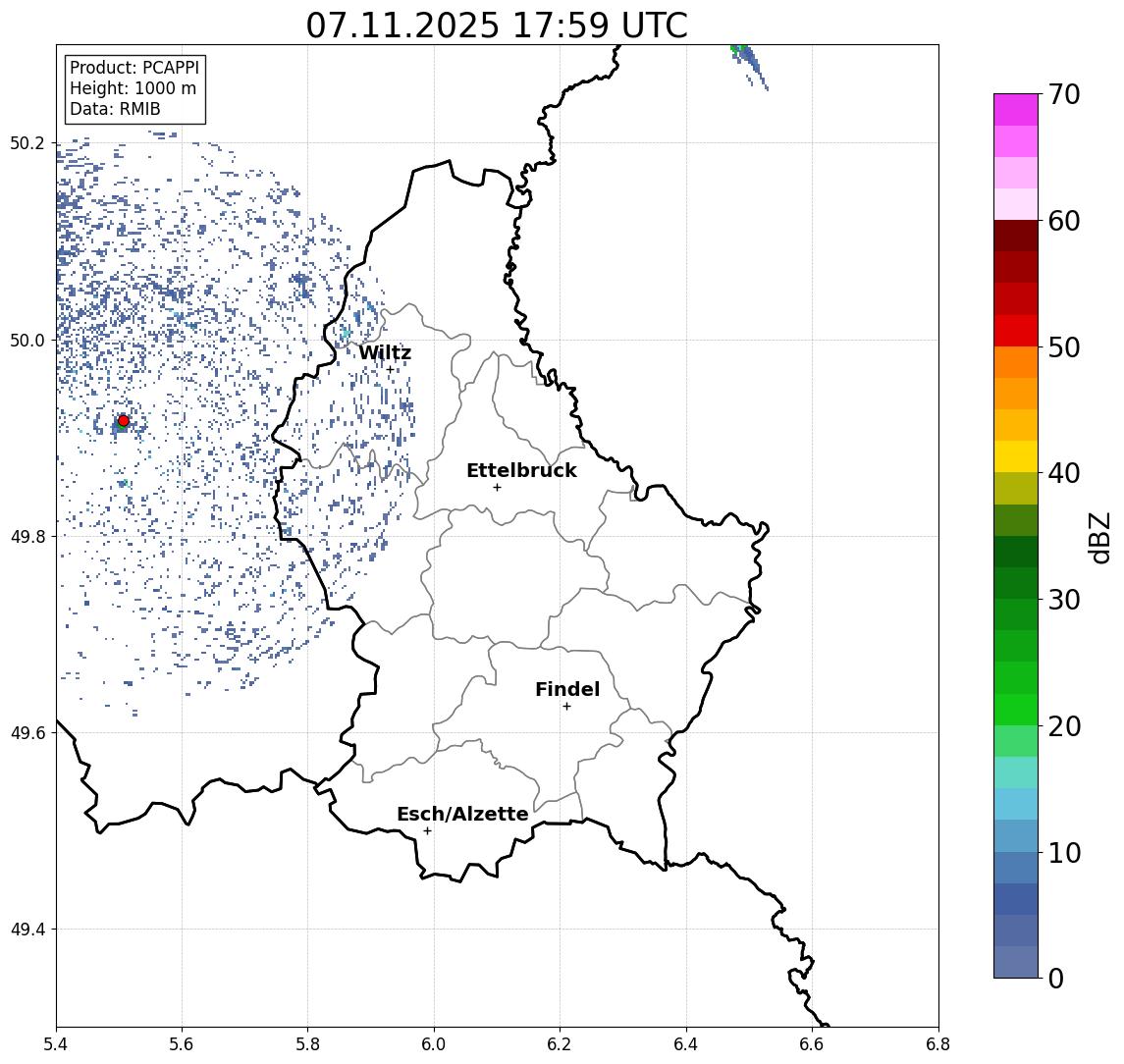This screenshot has width=1124, height=1064.
Task: Click the colorbar tick label 0
Action: coord(1056,978)
